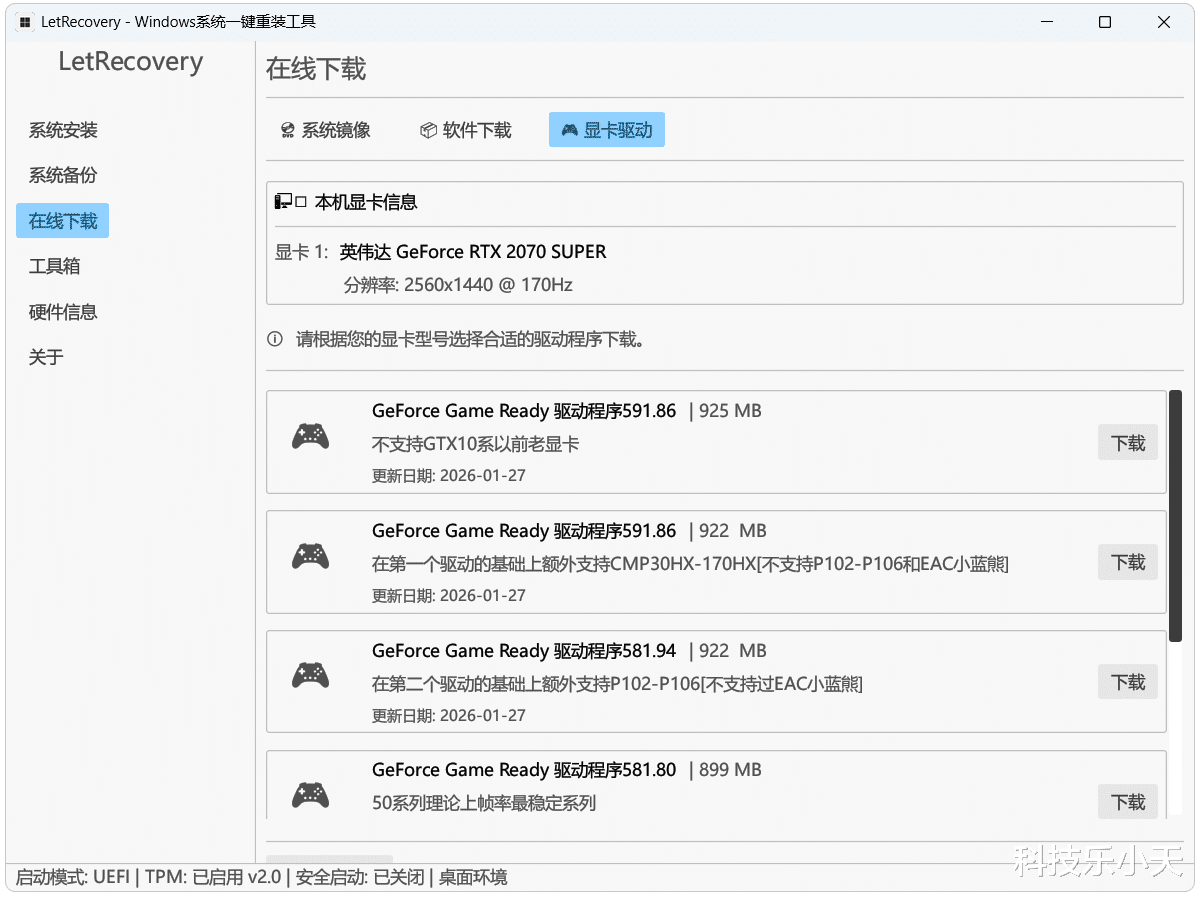The width and height of the screenshot is (1201, 900).
Task: Download the 591.86 driver sized 925 MB
Action: coord(1128,443)
